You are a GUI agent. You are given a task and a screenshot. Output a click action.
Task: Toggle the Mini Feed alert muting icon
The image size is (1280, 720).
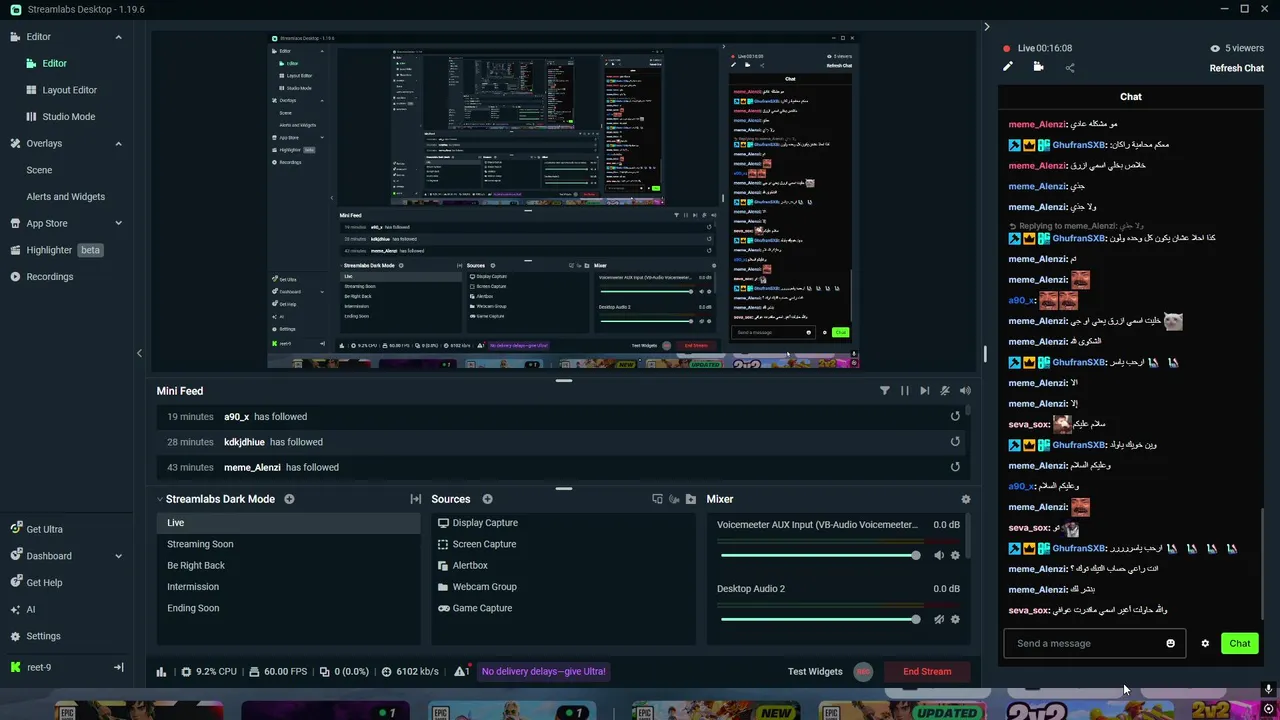coord(945,391)
